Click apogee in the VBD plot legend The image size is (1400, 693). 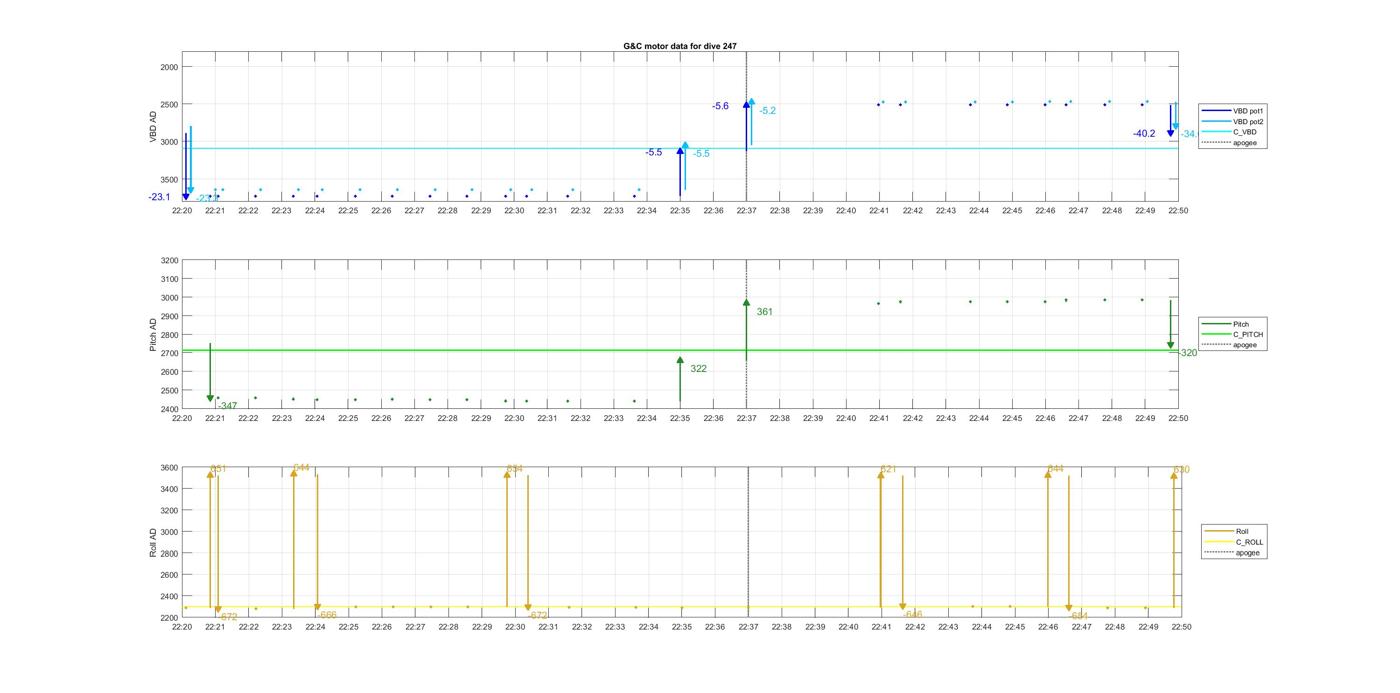(1229, 143)
